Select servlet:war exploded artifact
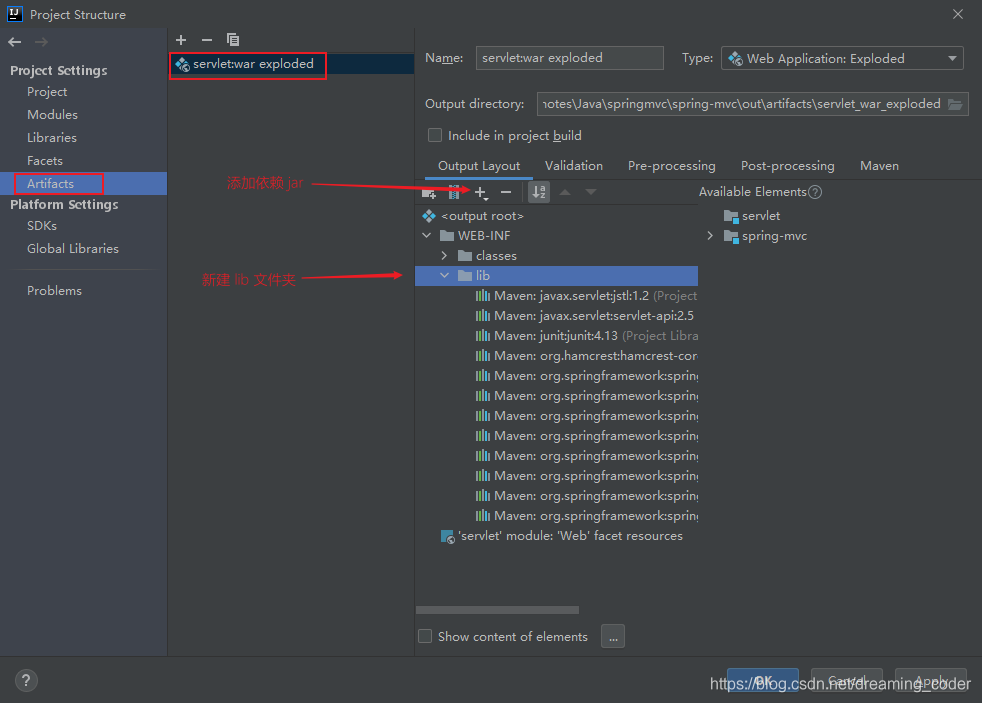 291,64
